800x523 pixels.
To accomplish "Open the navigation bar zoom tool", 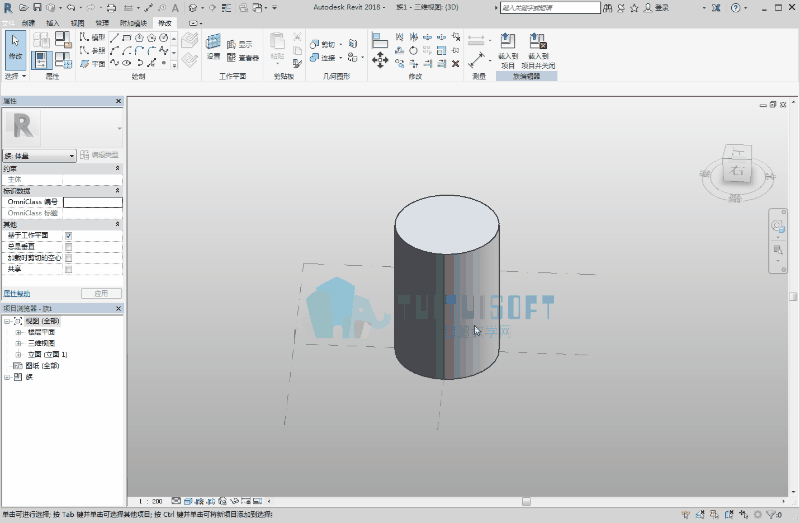I will tap(778, 249).
